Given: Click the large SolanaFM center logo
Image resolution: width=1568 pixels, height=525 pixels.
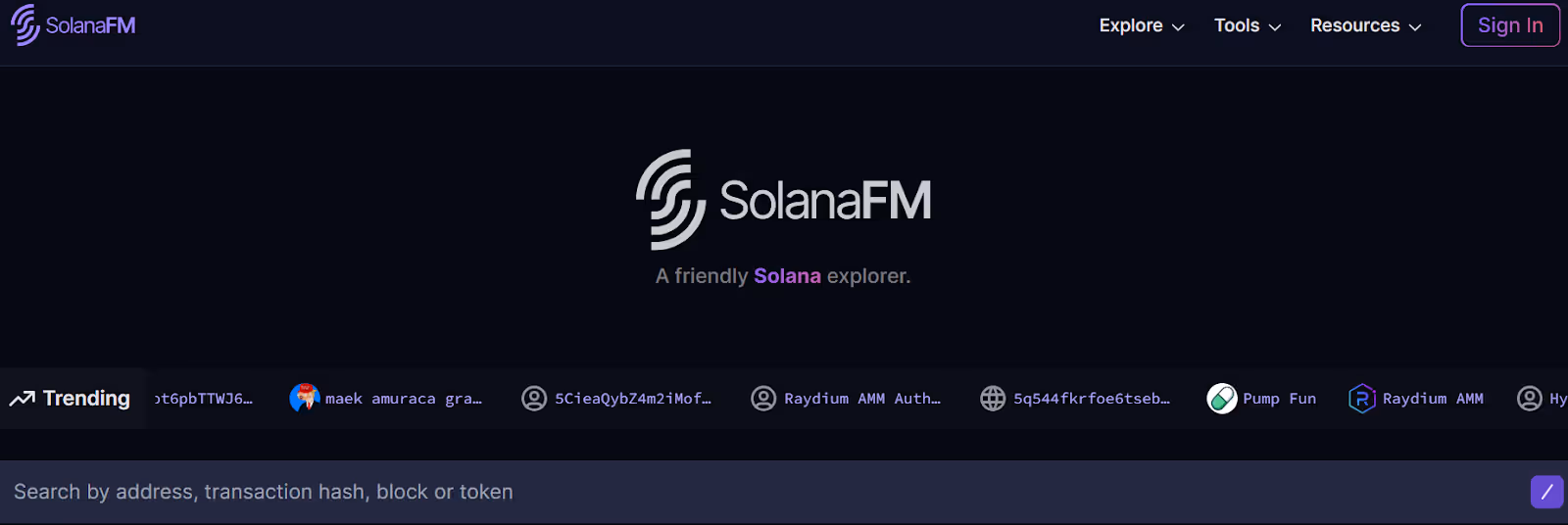Looking at the screenshot, I should (x=784, y=200).
